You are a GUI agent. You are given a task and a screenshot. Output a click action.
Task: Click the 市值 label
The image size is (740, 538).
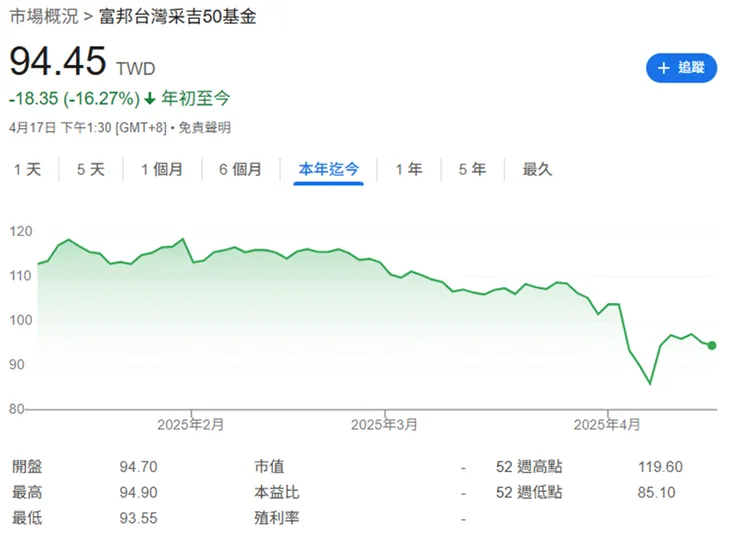coord(269,467)
